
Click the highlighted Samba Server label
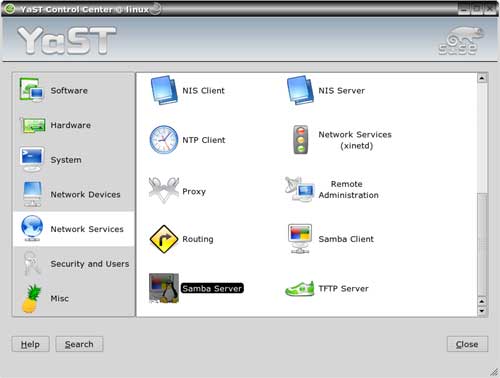pos(212,288)
